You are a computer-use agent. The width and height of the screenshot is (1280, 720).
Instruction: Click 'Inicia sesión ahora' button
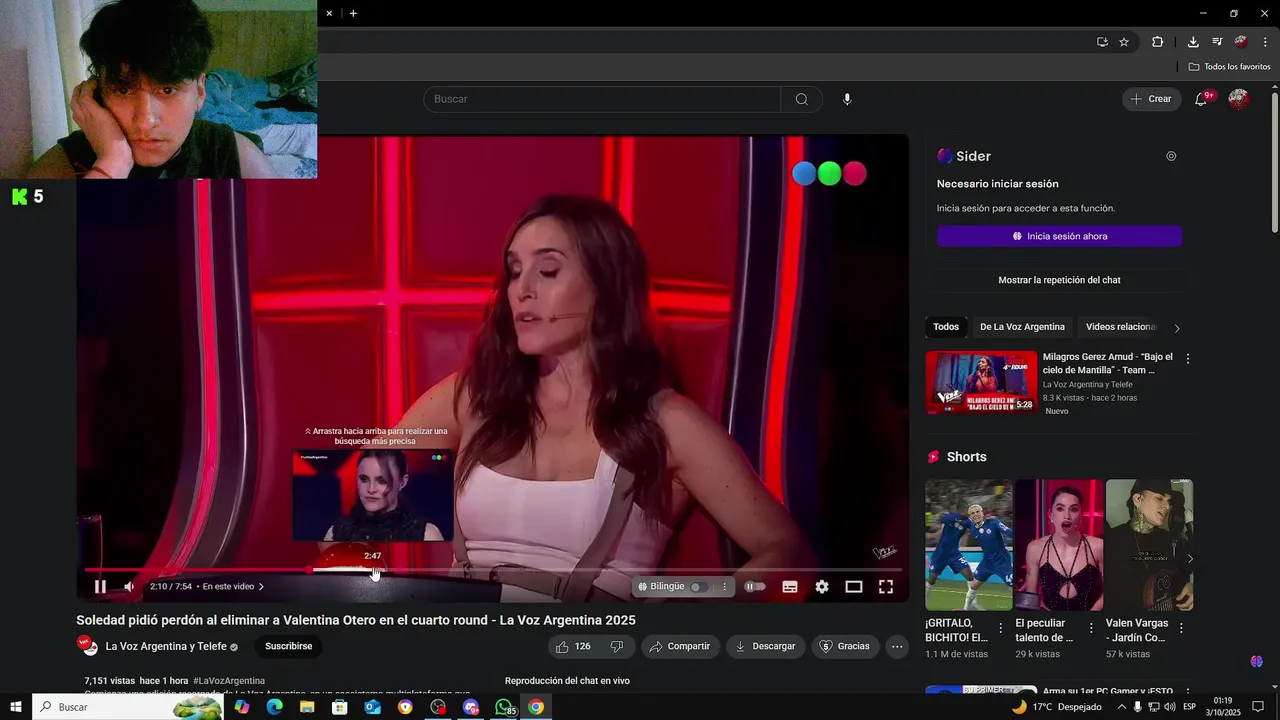tap(1059, 236)
